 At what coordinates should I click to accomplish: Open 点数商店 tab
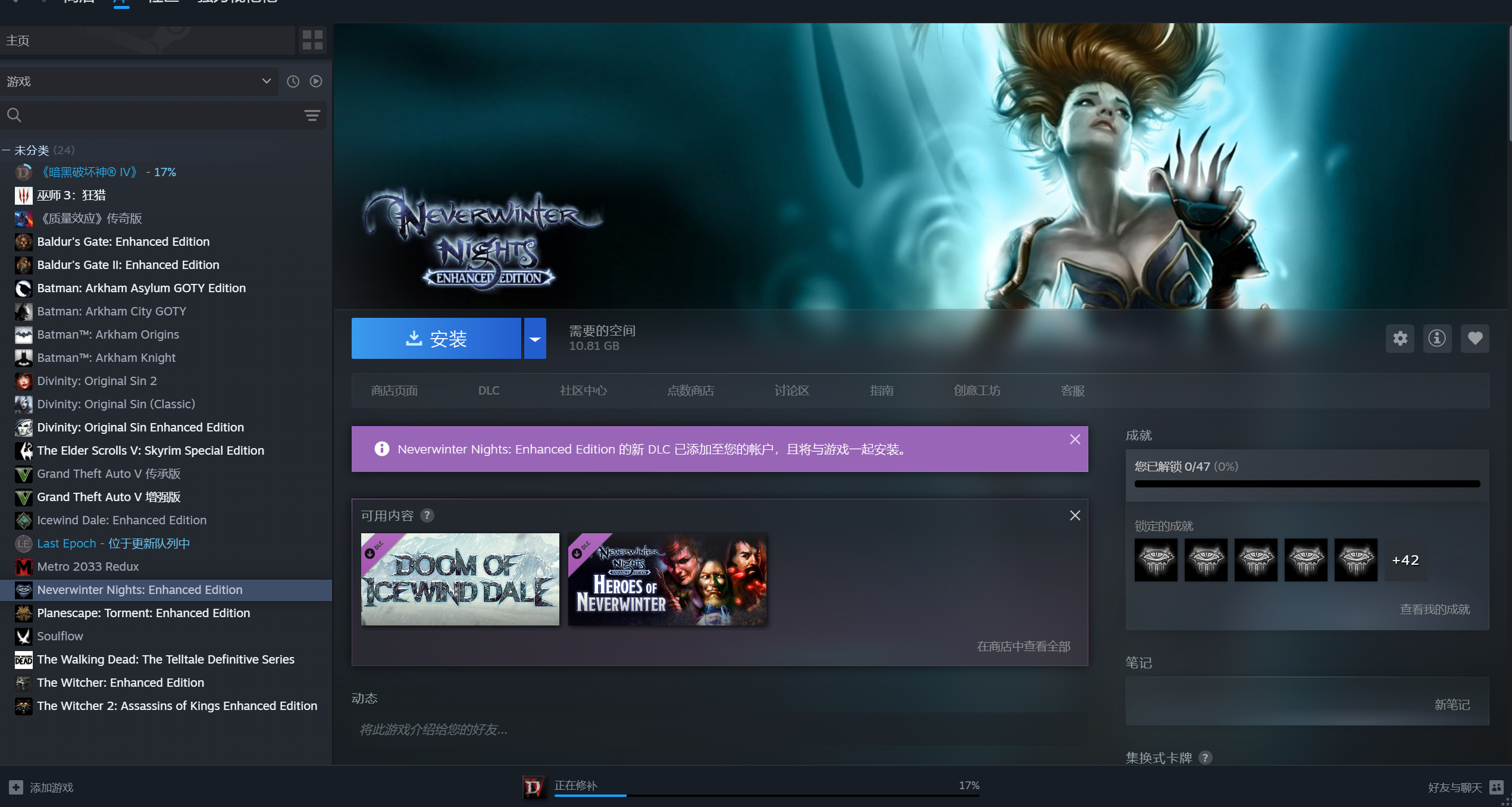coord(691,391)
